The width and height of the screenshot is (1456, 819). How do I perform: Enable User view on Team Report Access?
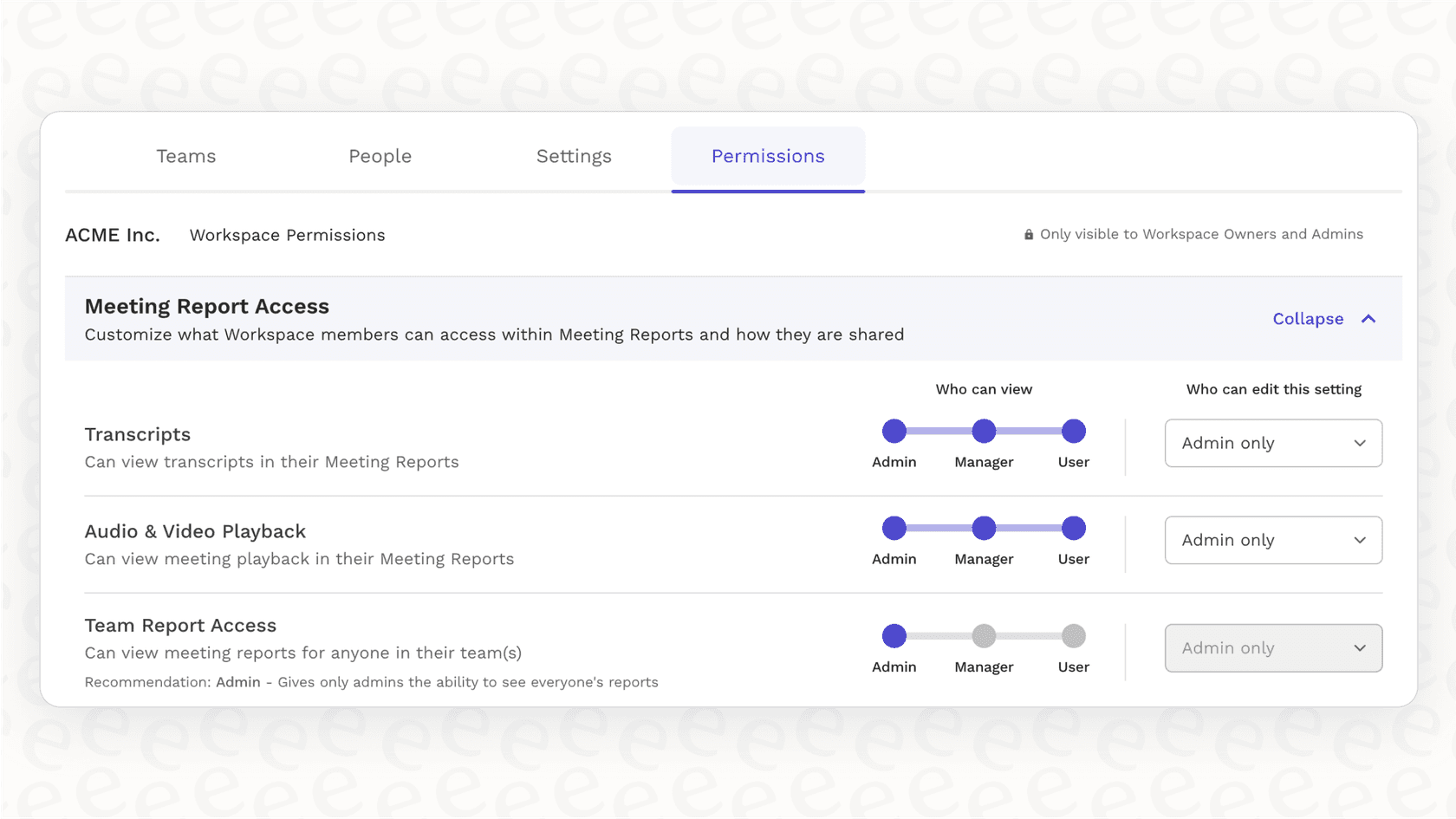click(1073, 635)
